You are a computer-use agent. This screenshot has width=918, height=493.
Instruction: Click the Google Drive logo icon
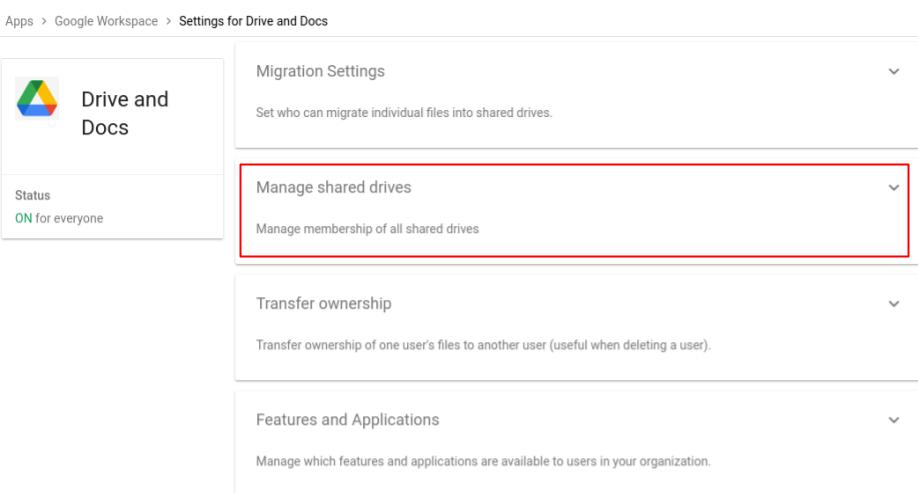point(37,98)
